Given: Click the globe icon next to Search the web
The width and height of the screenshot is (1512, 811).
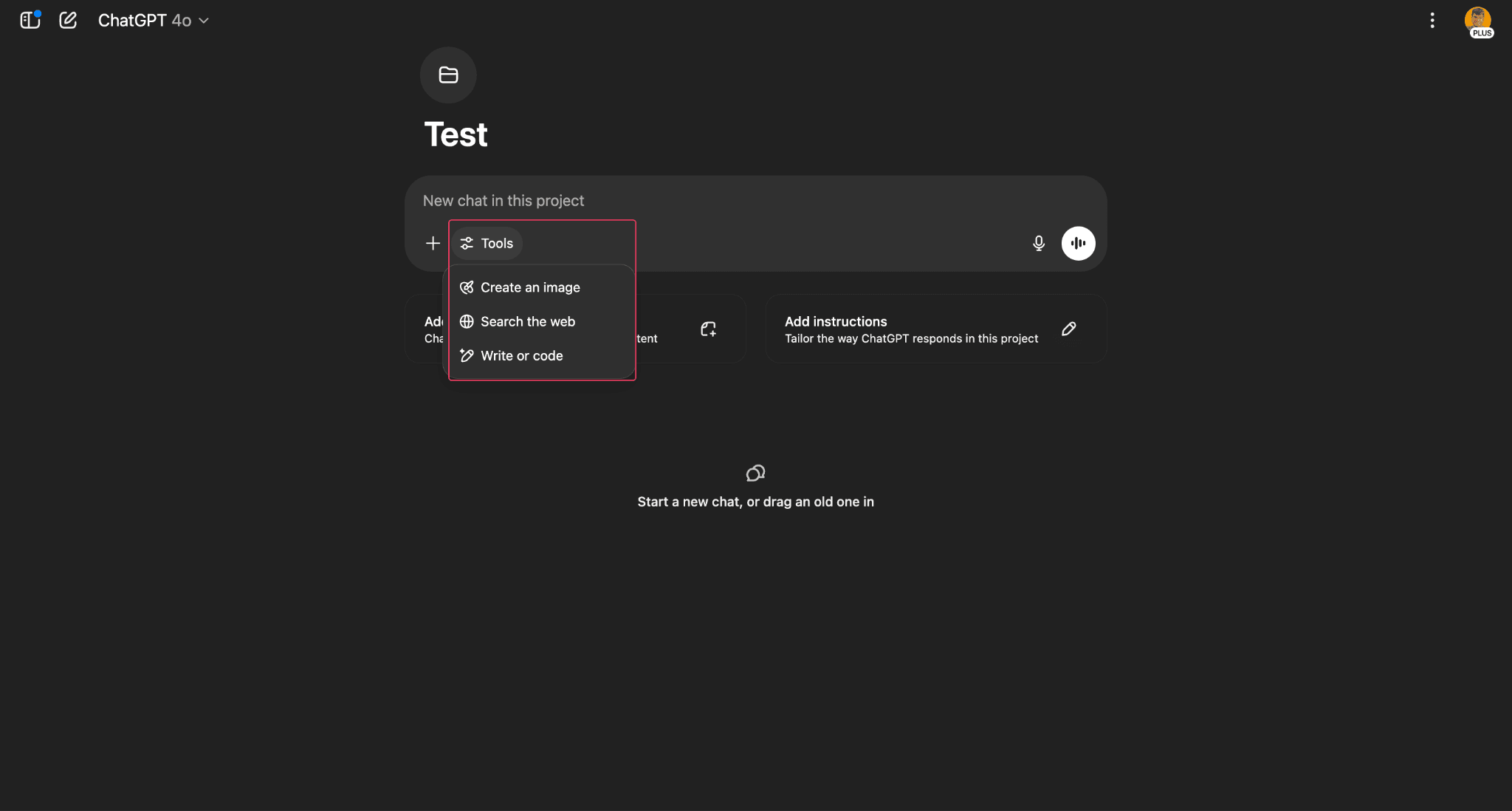Looking at the screenshot, I should (x=466, y=321).
